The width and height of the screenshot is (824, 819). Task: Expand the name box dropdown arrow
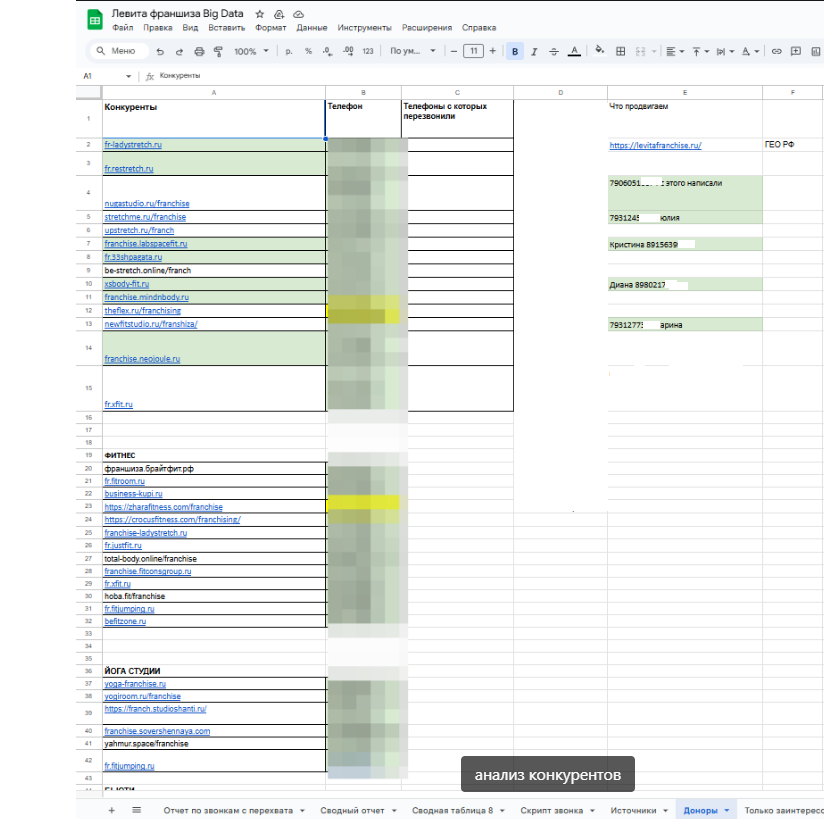click(128, 76)
